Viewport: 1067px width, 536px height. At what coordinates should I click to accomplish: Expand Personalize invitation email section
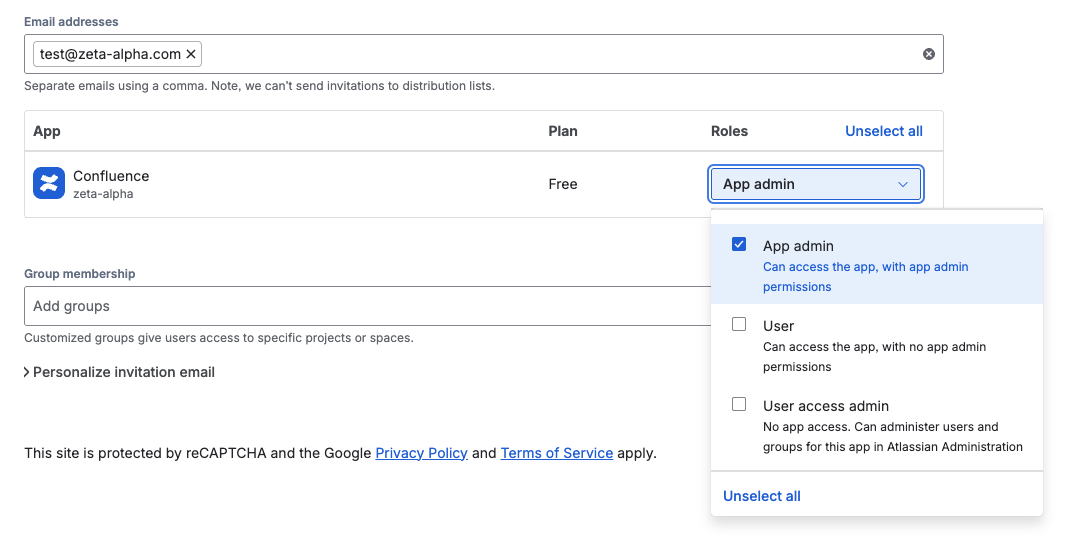click(120, 372)
